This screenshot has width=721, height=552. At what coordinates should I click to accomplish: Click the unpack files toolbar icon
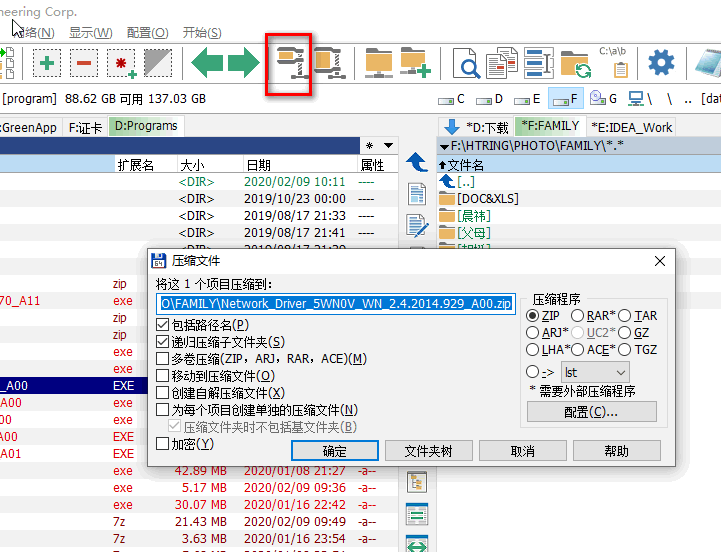(x=330, y=63)
